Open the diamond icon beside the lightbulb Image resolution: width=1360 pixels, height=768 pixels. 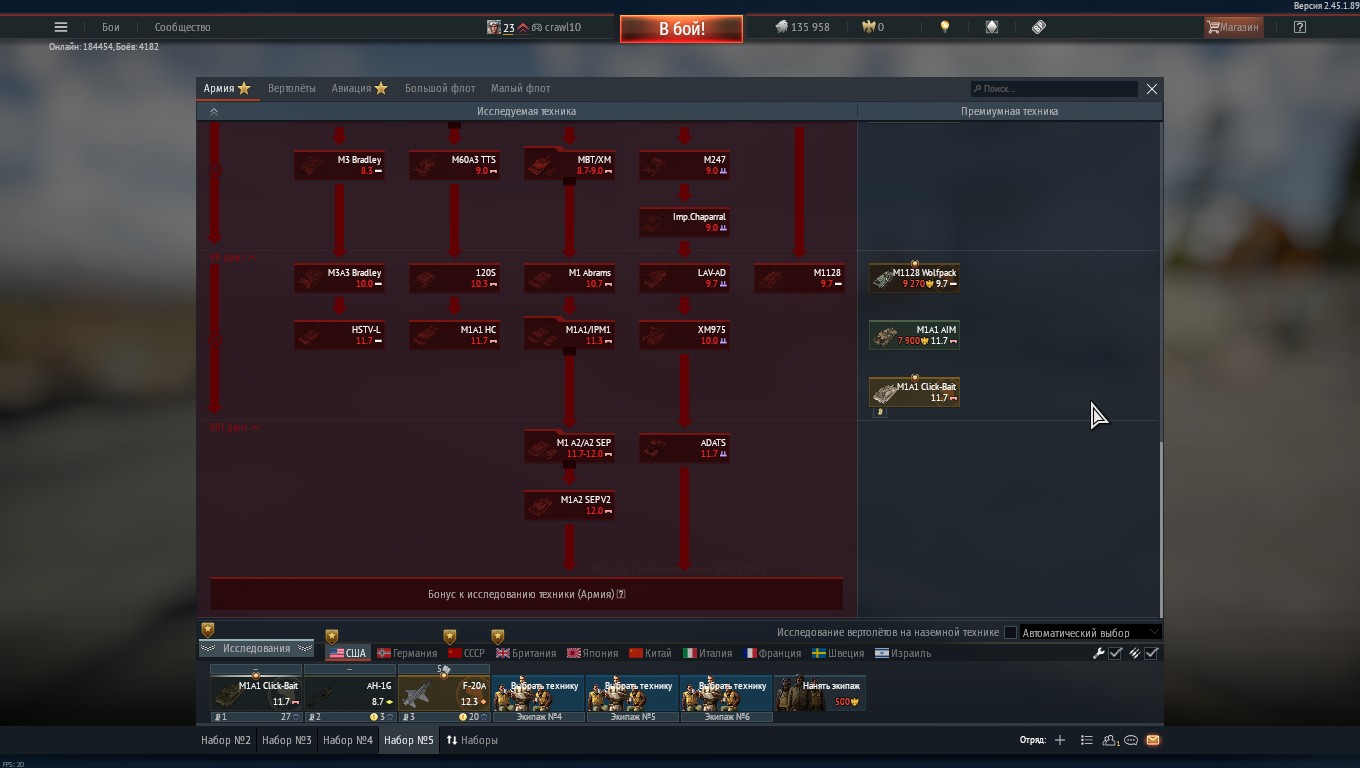tap(992, 27)
